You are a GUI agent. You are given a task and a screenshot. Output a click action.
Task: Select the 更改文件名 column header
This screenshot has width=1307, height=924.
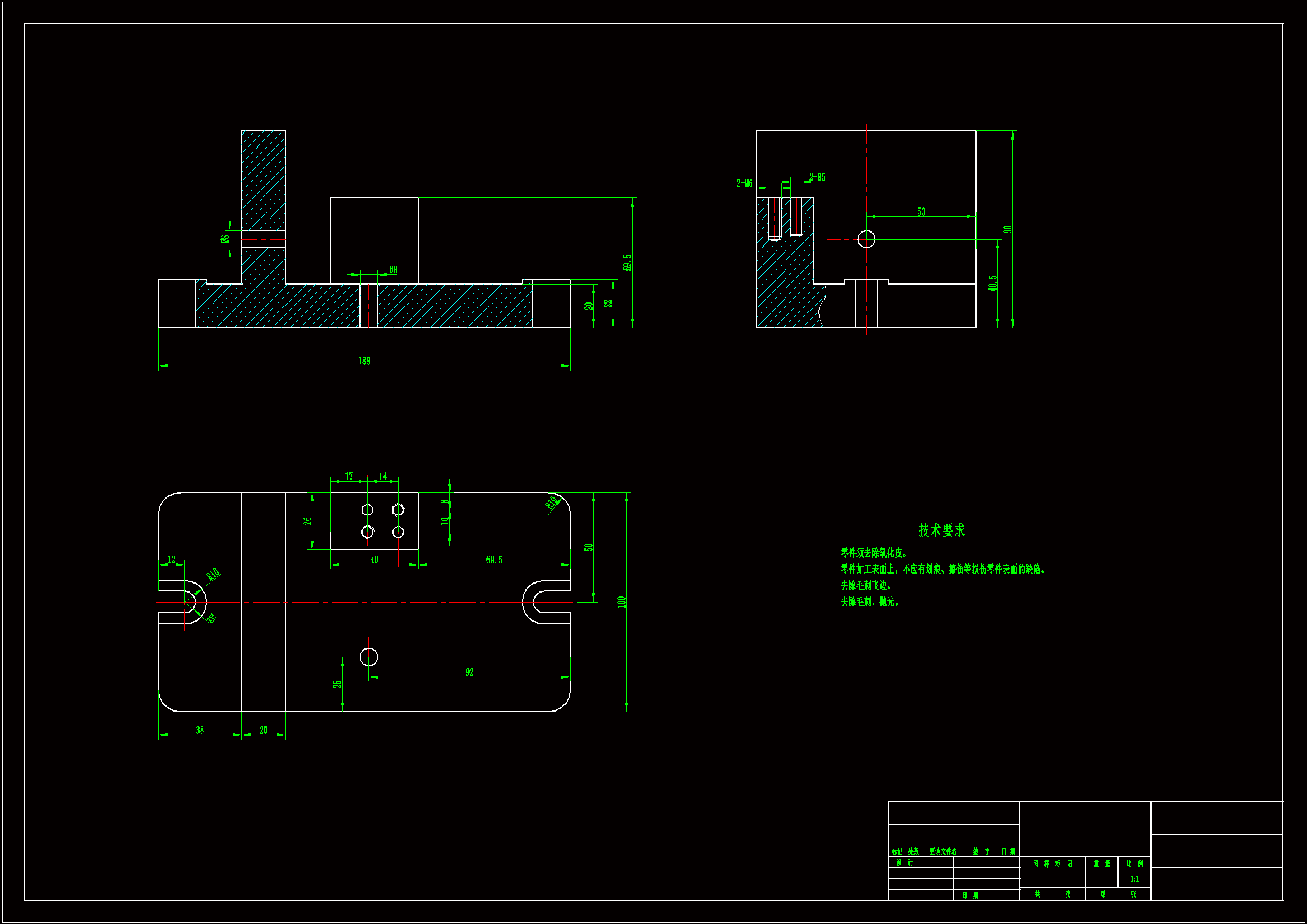943,852
